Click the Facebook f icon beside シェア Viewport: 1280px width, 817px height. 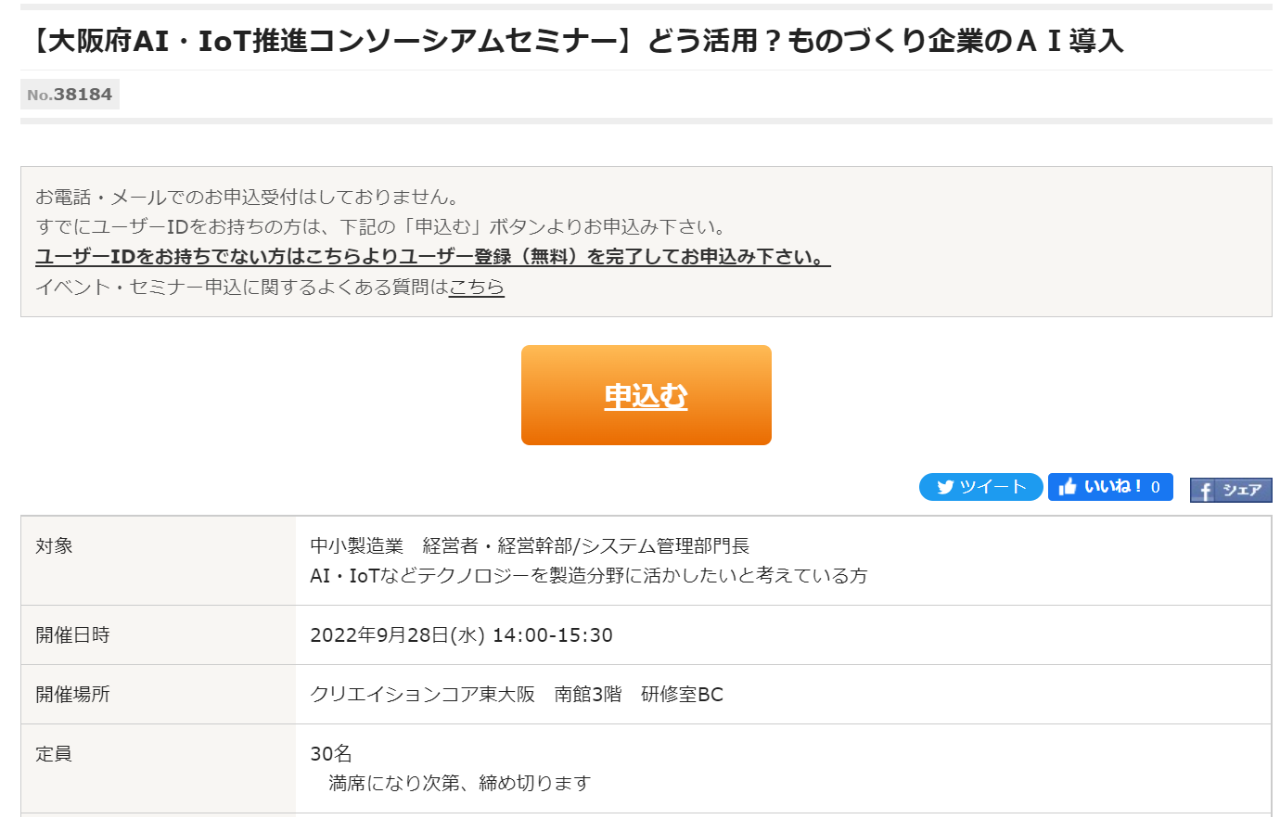[1204, 490]
